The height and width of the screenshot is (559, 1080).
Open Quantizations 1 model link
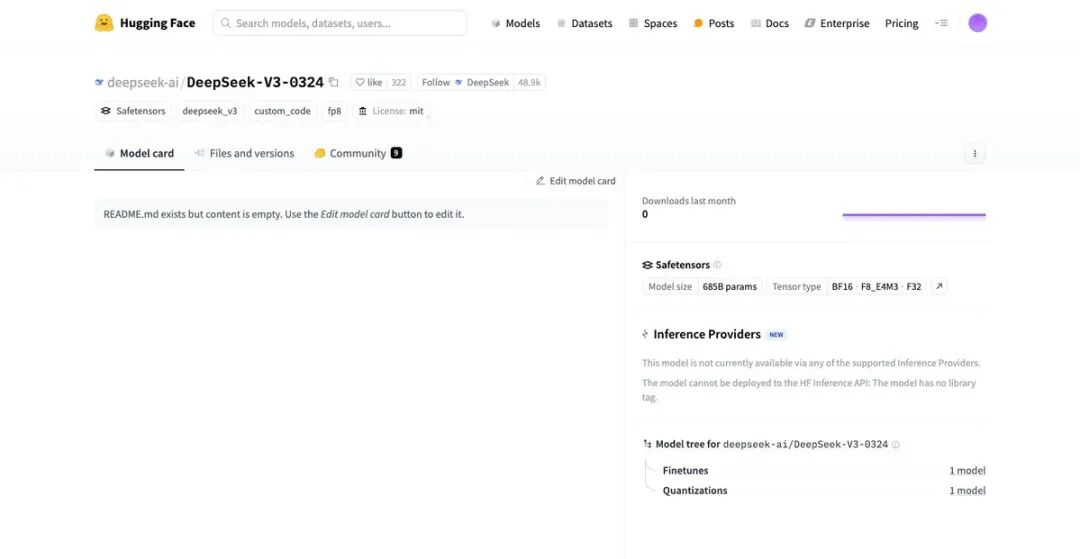tap(967, 491)
